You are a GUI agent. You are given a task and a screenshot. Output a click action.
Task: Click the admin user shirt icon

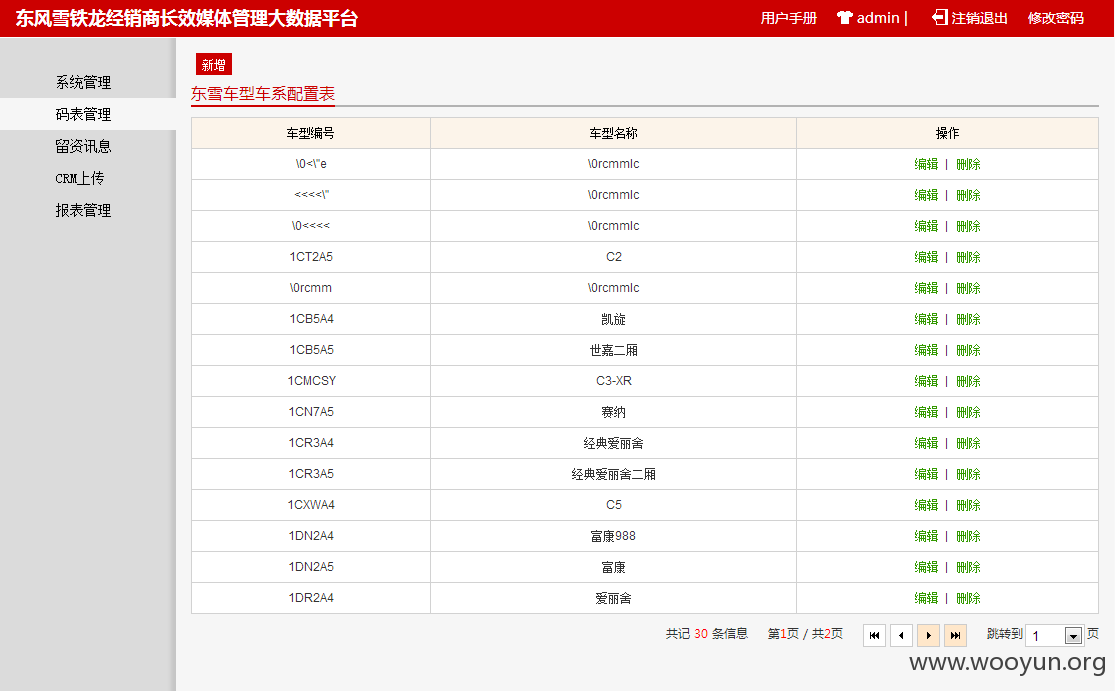pyautogui.click(x=844, y=18)
